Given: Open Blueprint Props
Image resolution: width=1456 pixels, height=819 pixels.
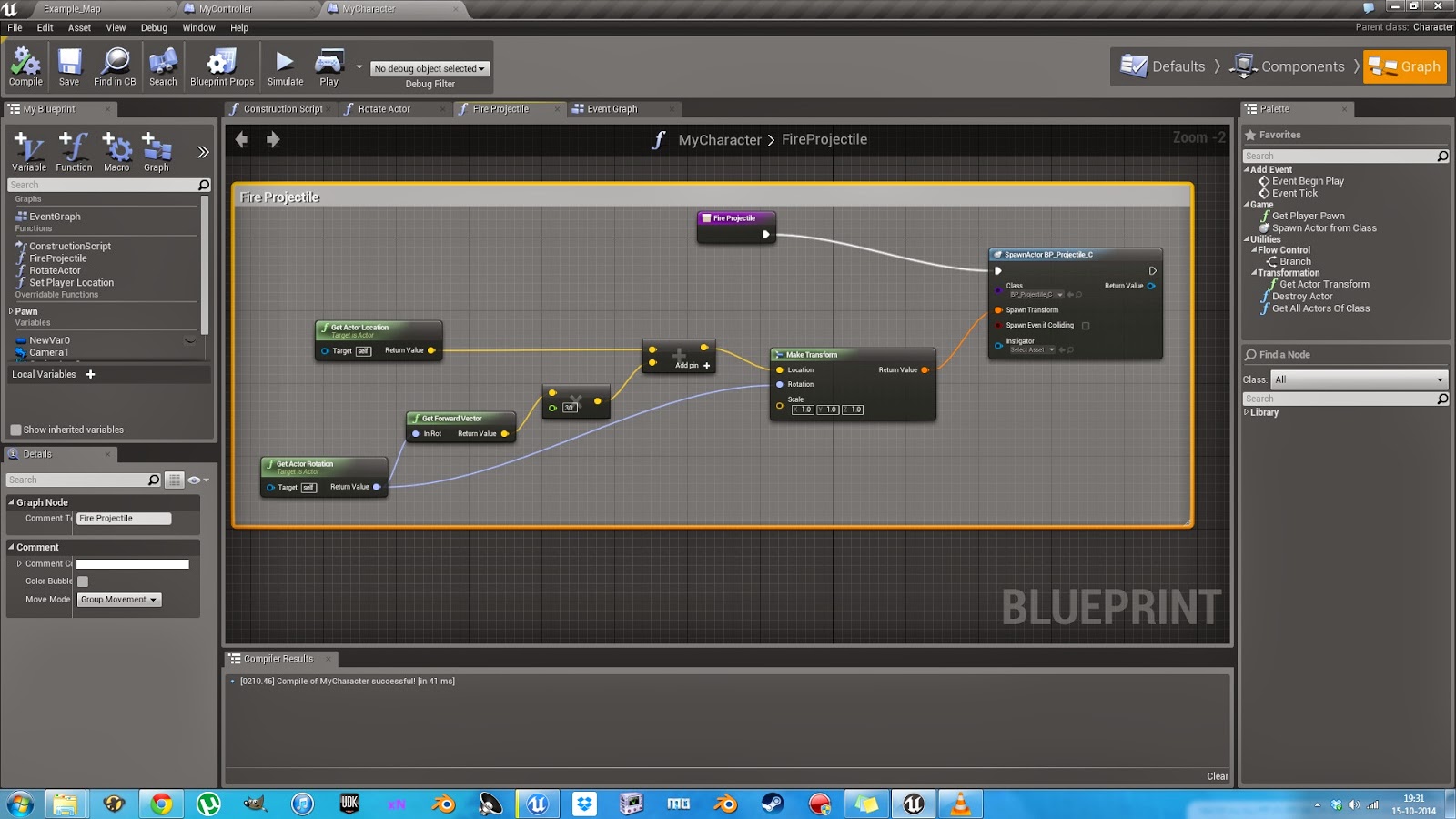Looking at the screenshot, I should [221, 66].
